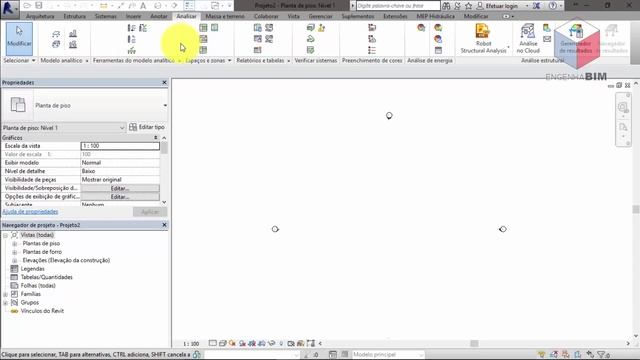Expand the Plantas de piso tree node
The image size is (640, 360).
click(15, 243)
